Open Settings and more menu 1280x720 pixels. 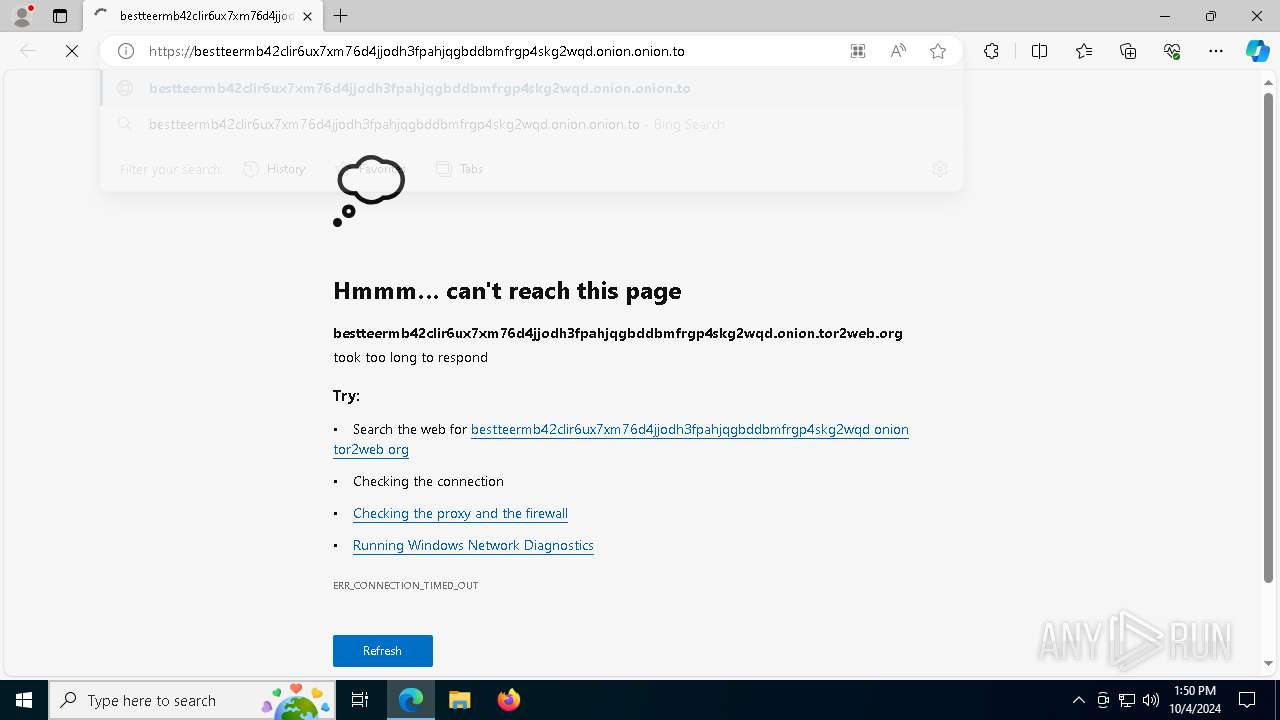point(1216,51)
